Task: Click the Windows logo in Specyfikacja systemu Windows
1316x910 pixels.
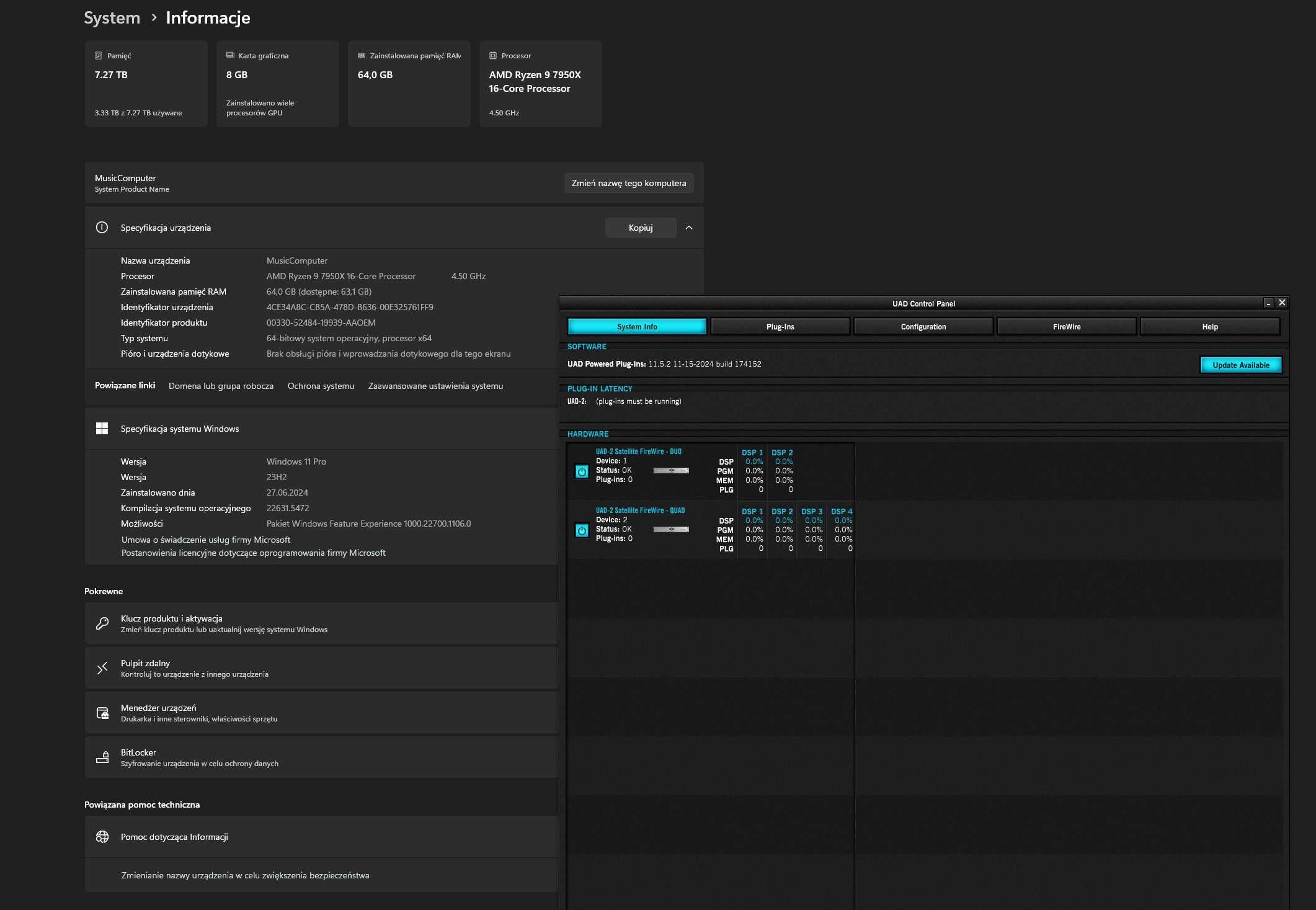Action: point(102,429)
